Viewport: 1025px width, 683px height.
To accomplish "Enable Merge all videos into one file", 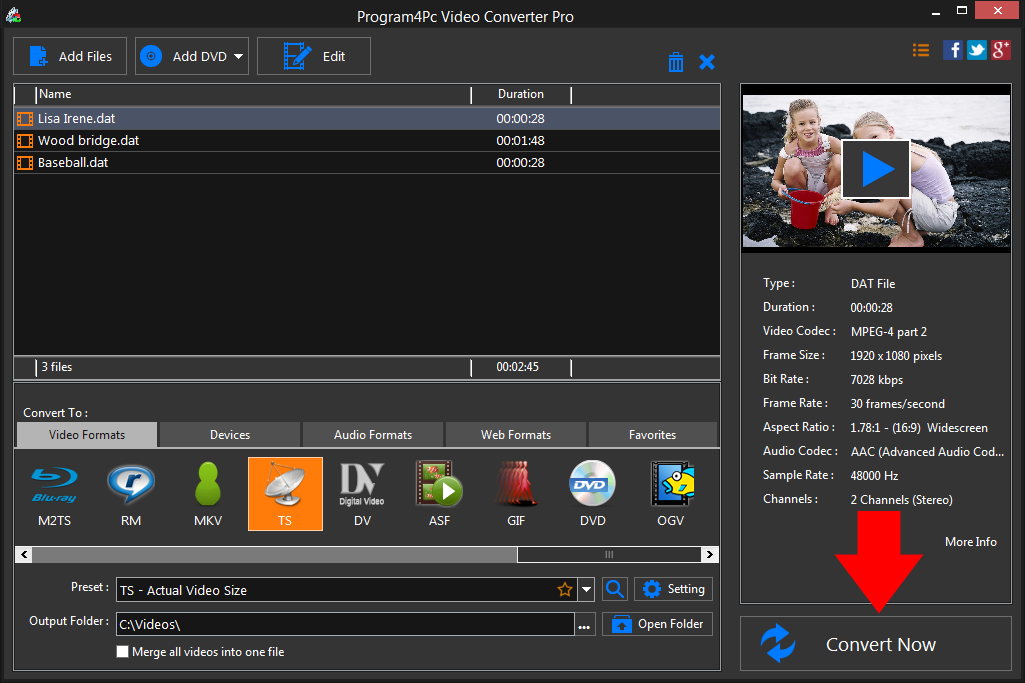I will pos(123,652).
